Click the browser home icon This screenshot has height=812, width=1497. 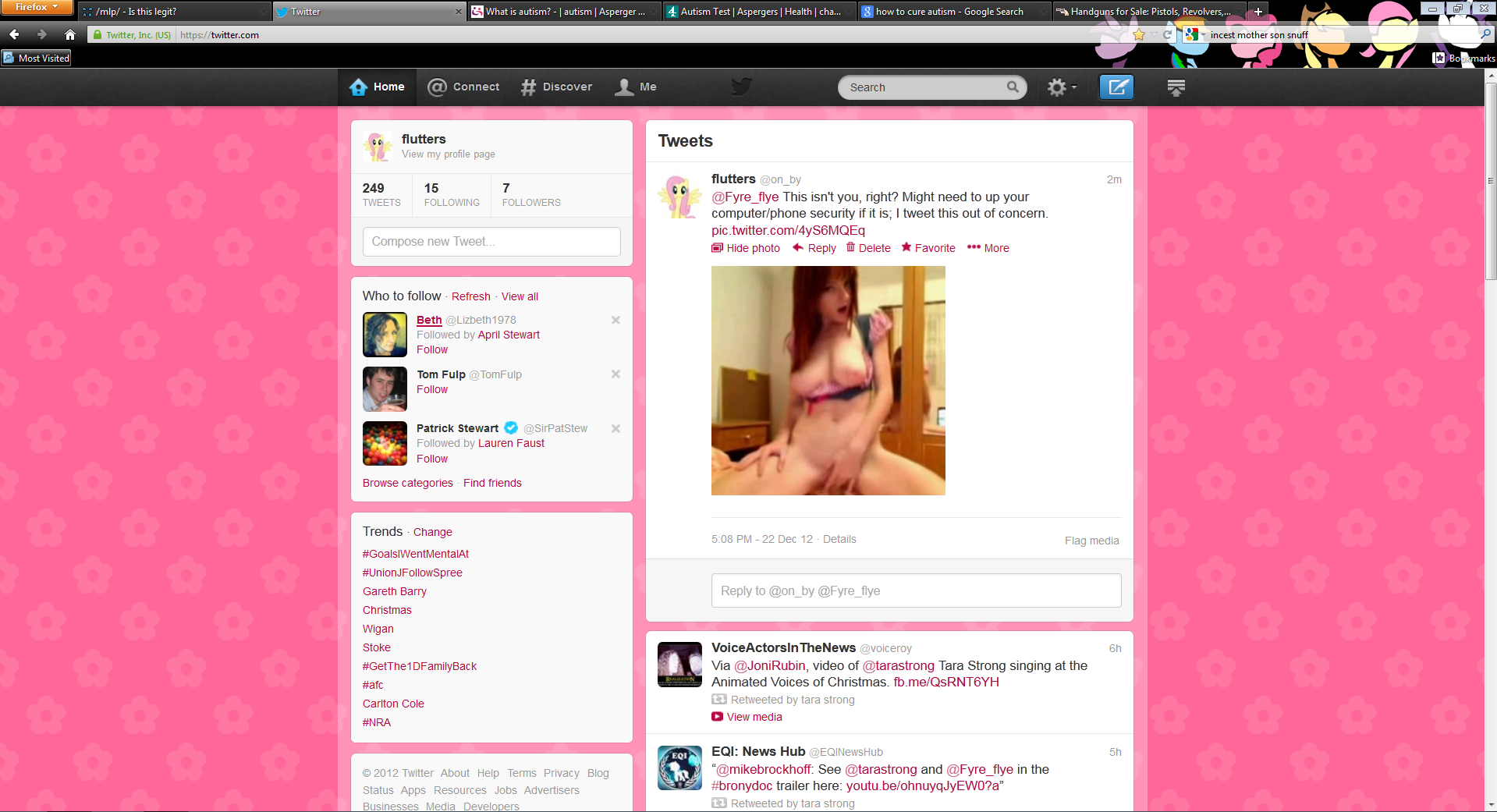(x=70, y=34)
